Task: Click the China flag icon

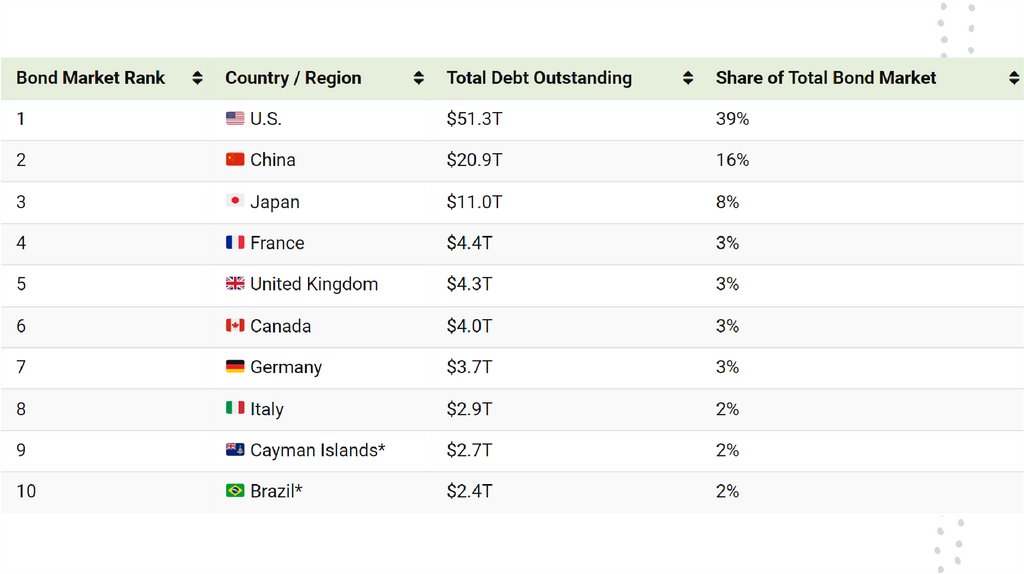Action: 235,159
